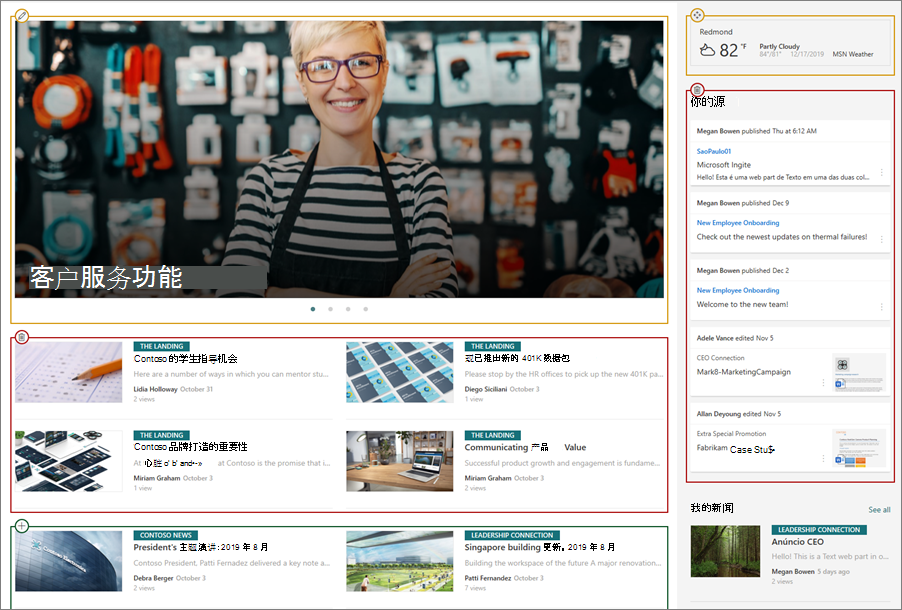Image resolution: width=902 pixels, height=610 pixels.
Task: Click THE LANDING tag above 401K article
Action: click(x=492, y=346)
